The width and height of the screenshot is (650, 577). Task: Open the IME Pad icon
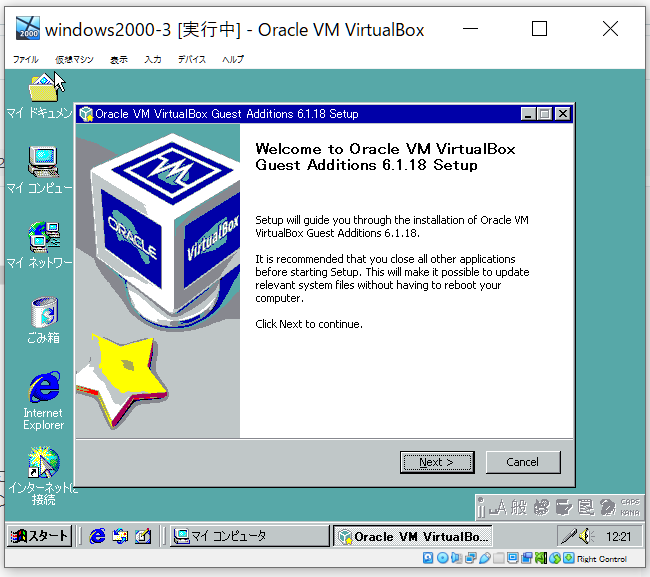click(x=541, y=507)
